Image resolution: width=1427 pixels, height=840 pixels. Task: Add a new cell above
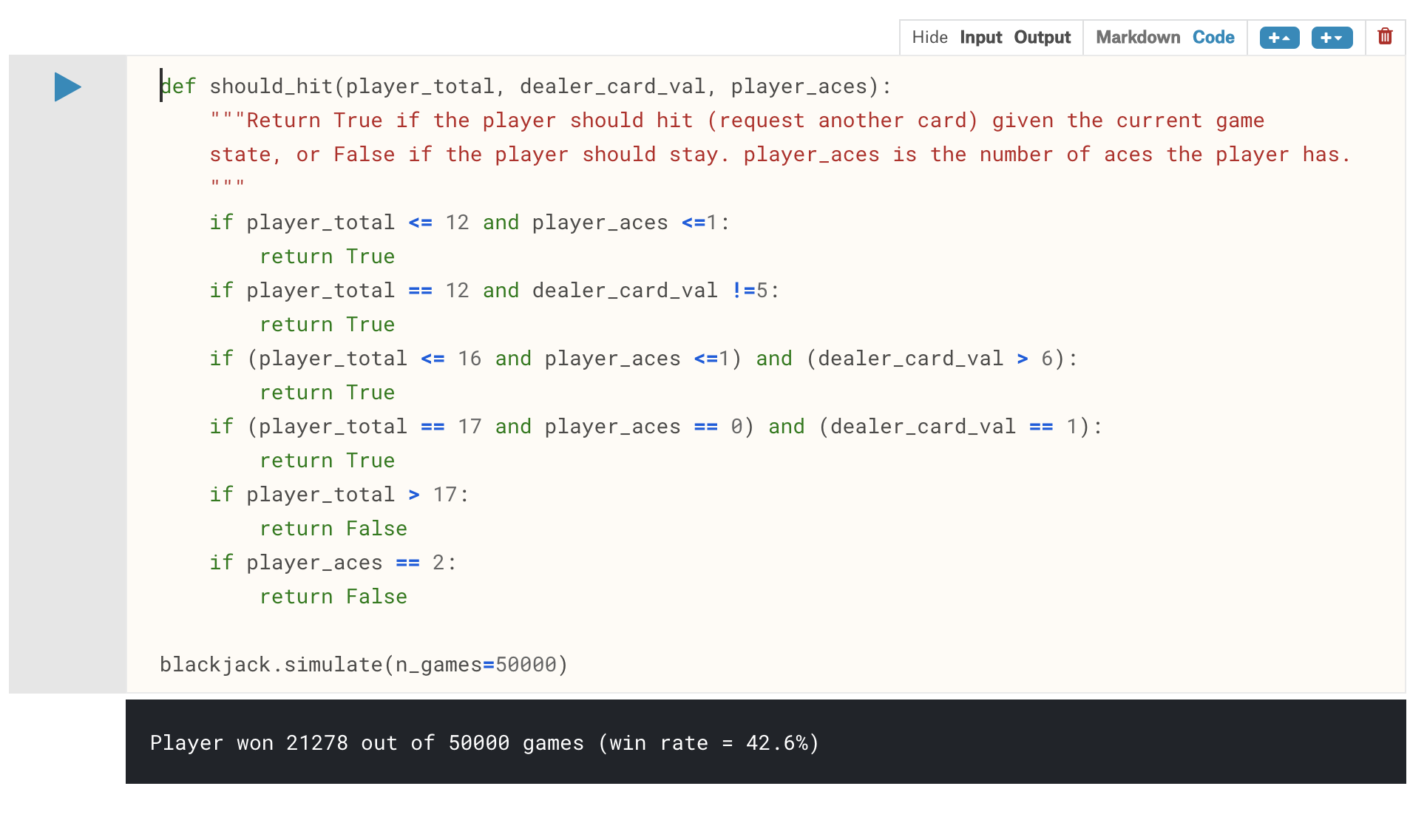1279,38
